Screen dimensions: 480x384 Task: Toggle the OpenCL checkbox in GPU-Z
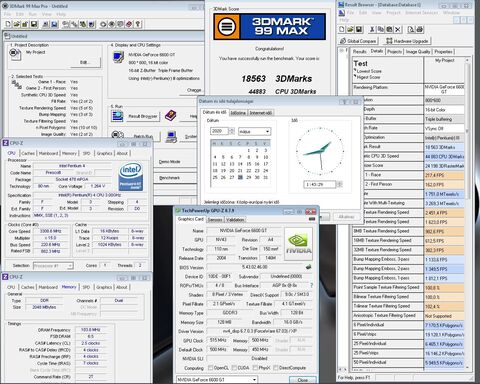[210, 368]
